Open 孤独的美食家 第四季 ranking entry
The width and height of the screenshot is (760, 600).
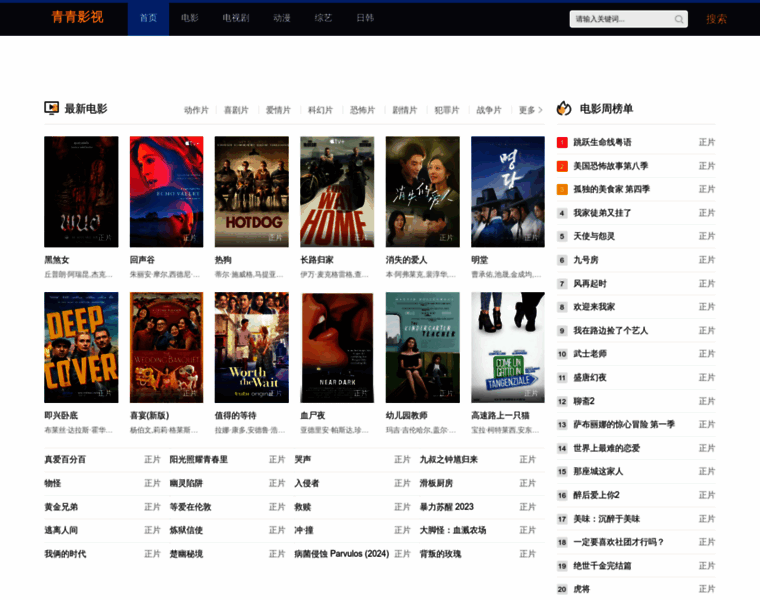[x=612, y=189]
